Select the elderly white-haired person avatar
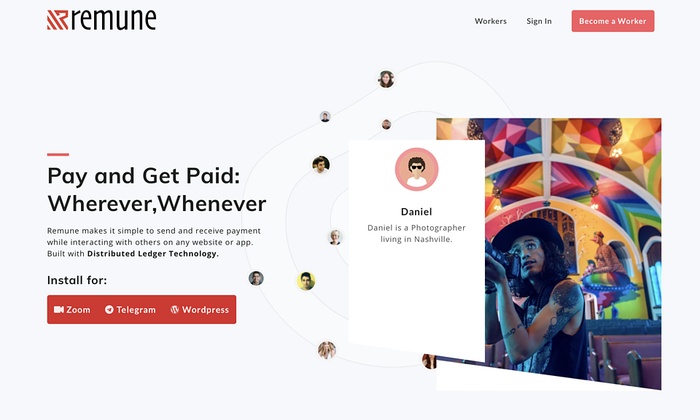 (x=335, y=237)
